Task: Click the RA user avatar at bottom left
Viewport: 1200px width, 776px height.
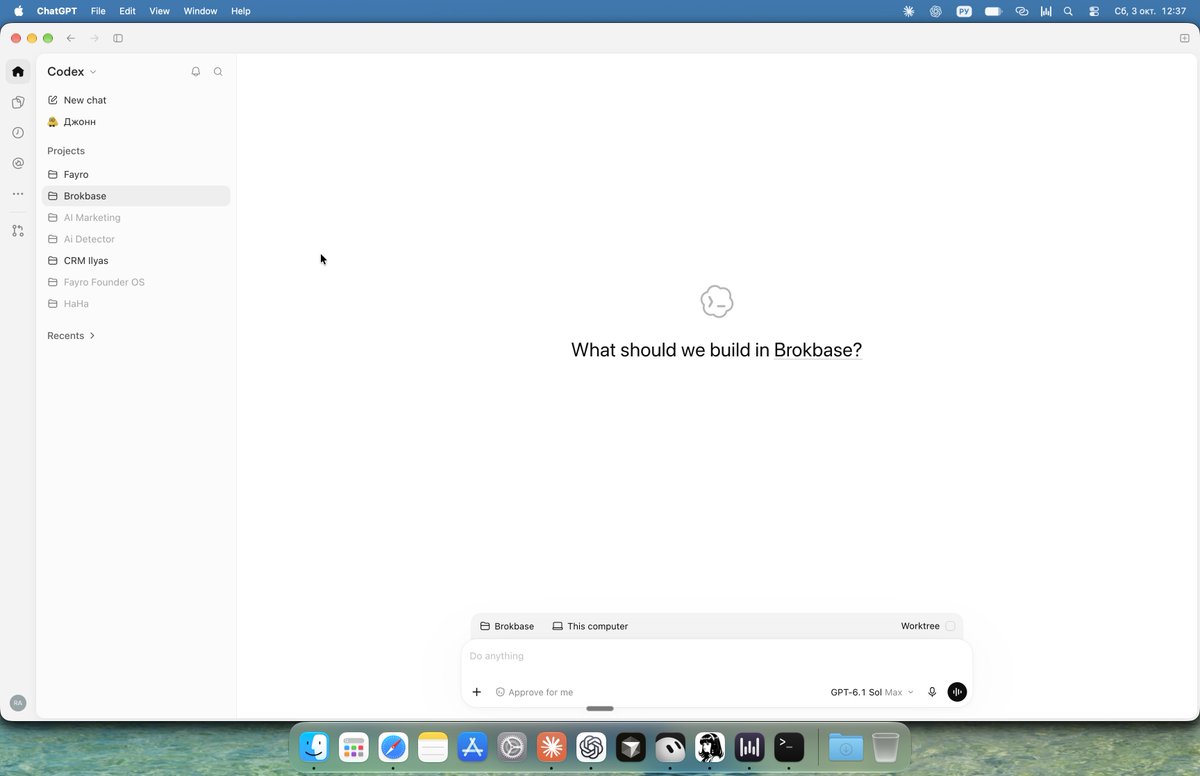Action: (18, 703)
